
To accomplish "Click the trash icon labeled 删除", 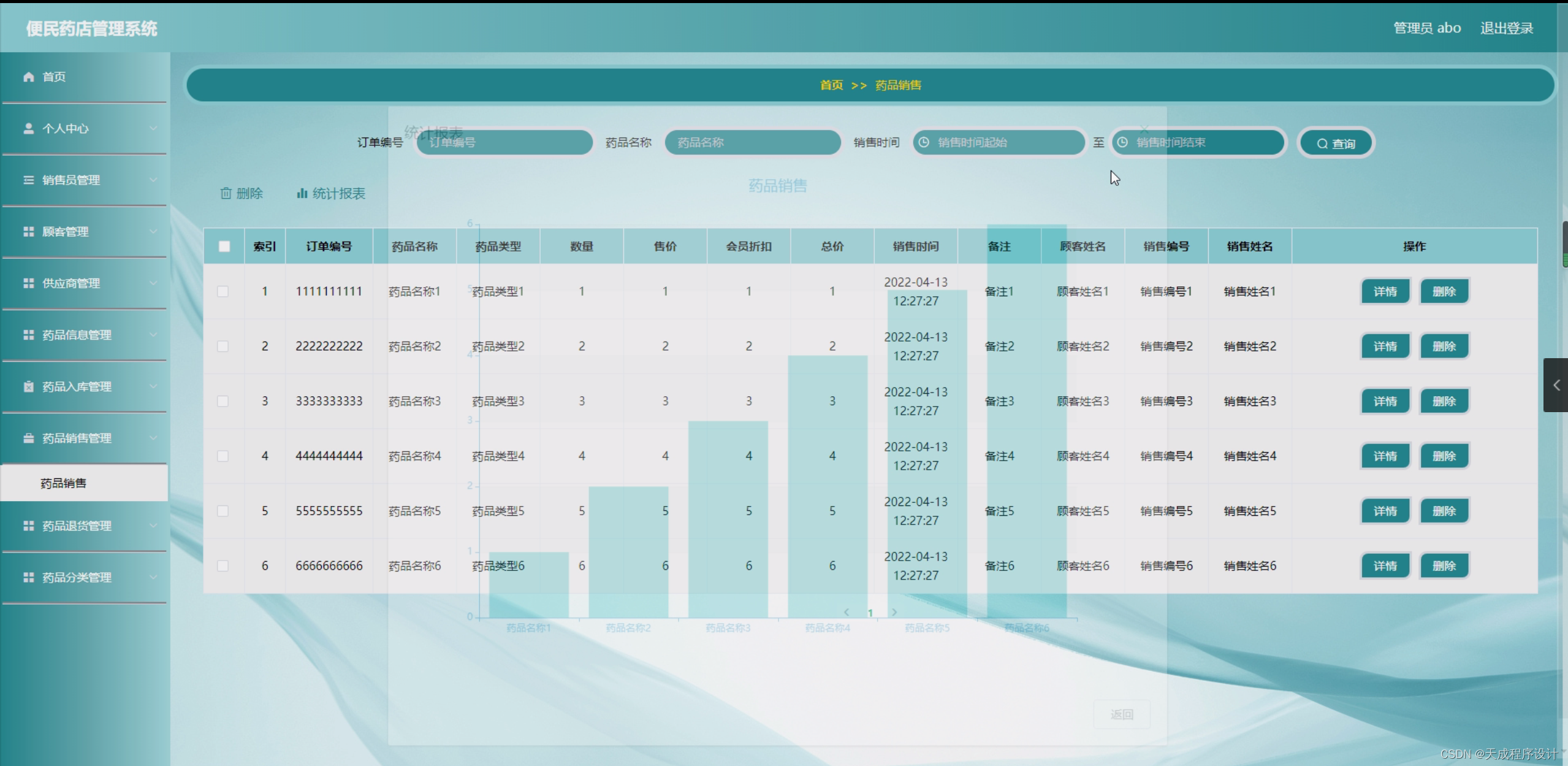I will (x=226, y=193).
